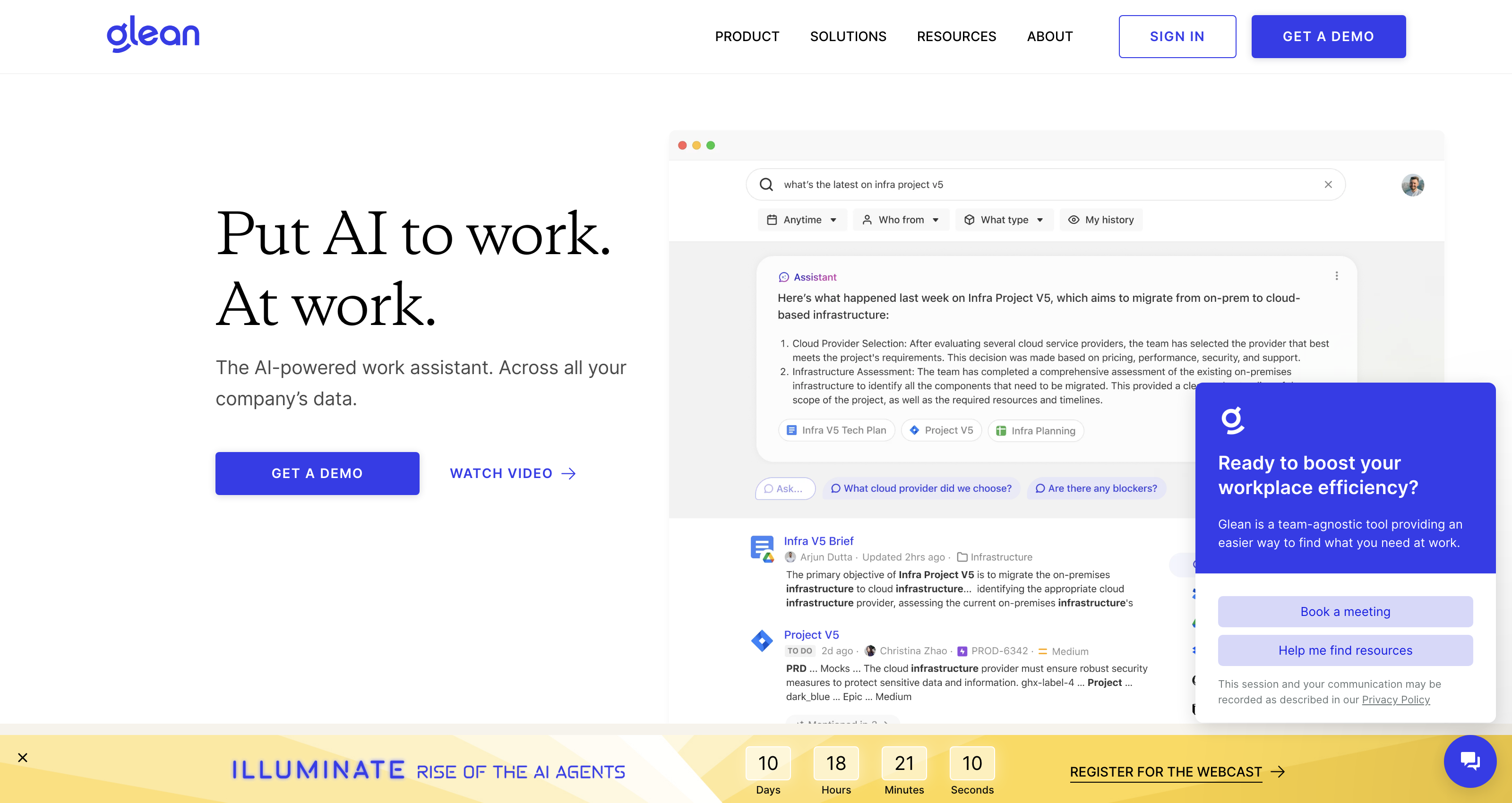Open the Project V5 search result title
The image size is (1512, 803).
pos(811,634)
